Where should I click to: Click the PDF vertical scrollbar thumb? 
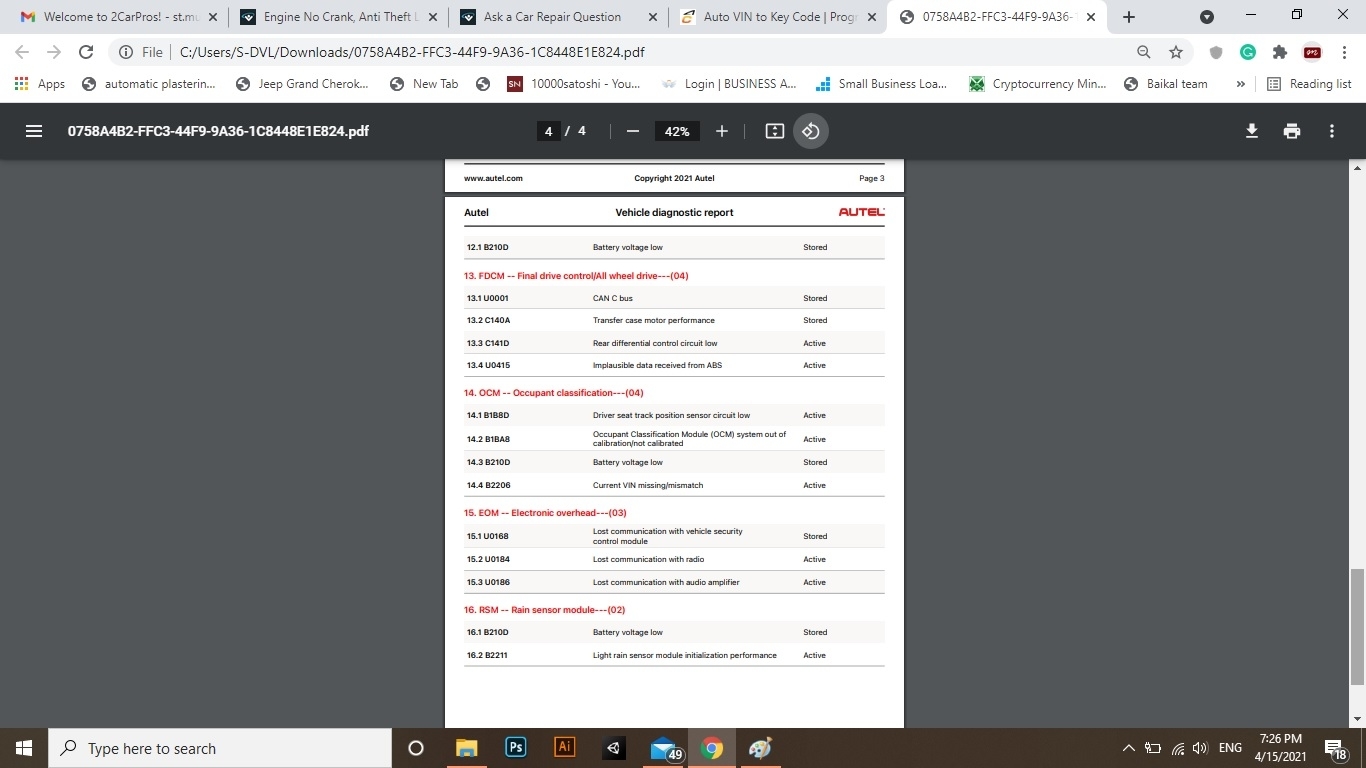(x=1356, y=626)
